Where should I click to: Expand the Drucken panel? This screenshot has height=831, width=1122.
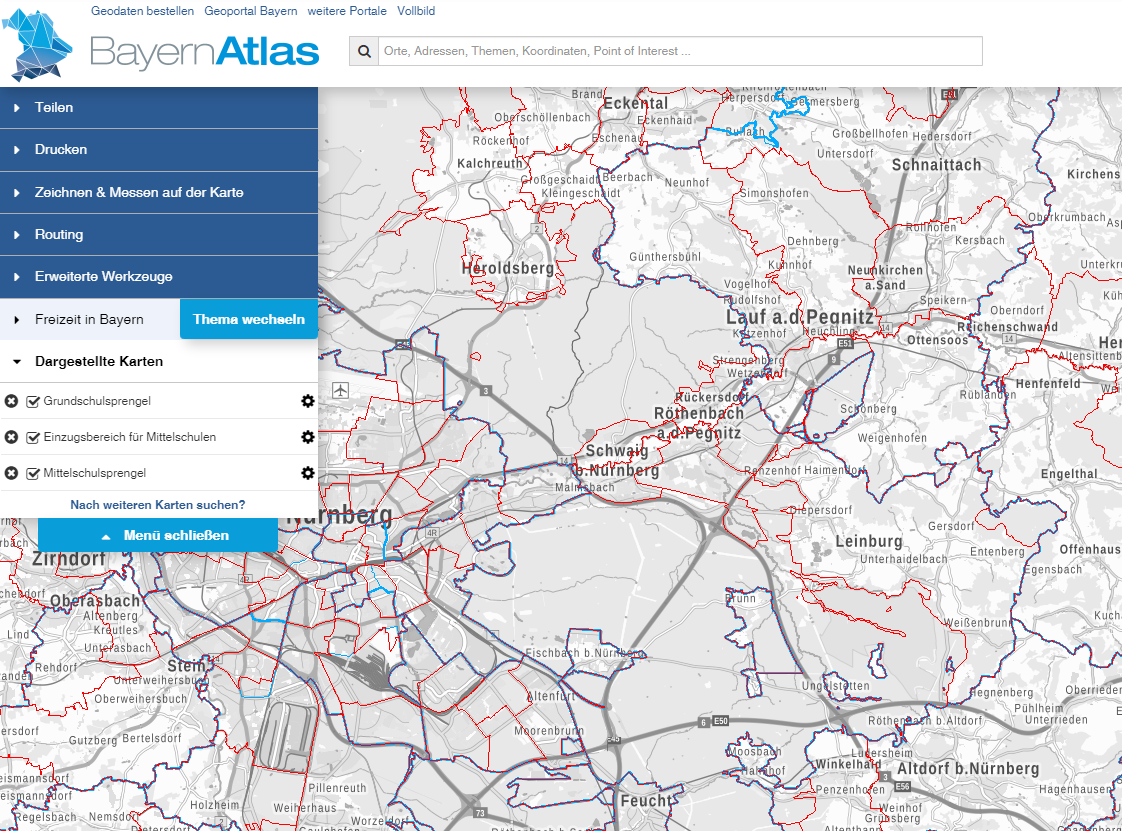[x=60, y=149]
